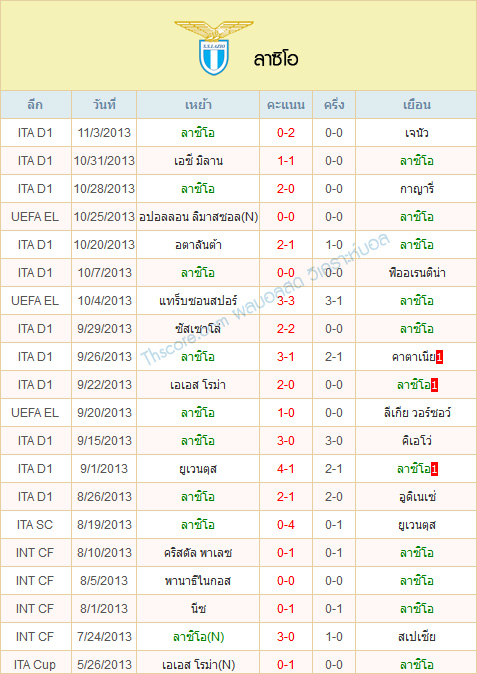Click the date 10/20/2013
Screen dimensions: 477x674
104,245
